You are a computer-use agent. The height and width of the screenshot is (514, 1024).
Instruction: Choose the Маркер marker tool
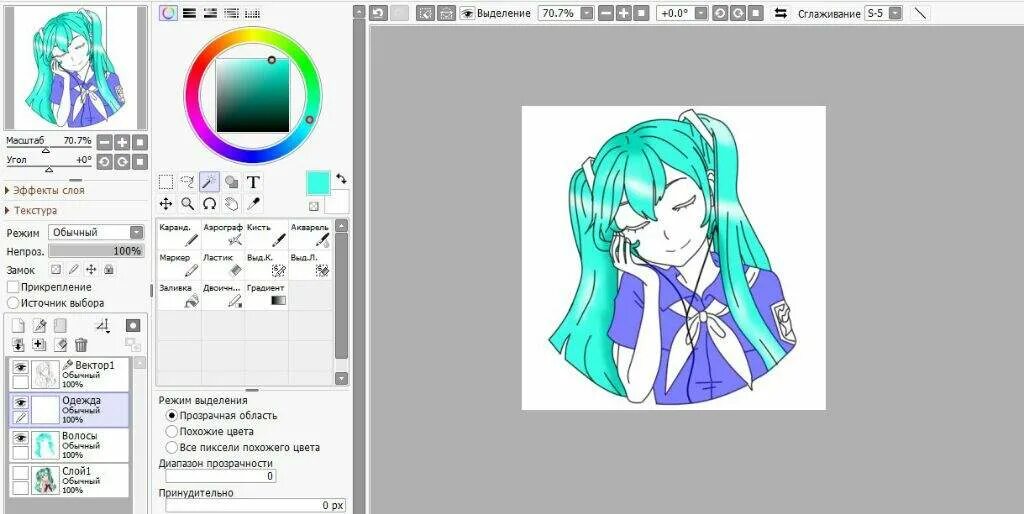click(x=179, y=265)
